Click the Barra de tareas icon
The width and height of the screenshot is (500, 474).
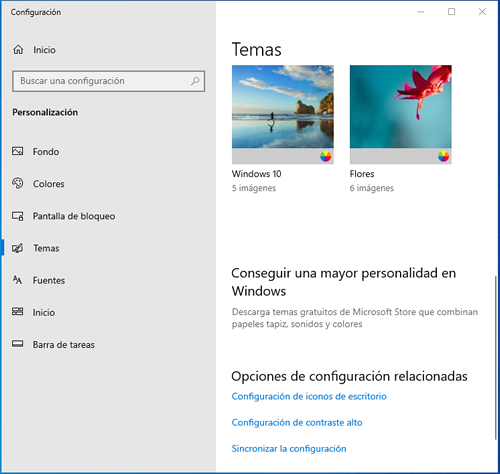pos(18,344)
